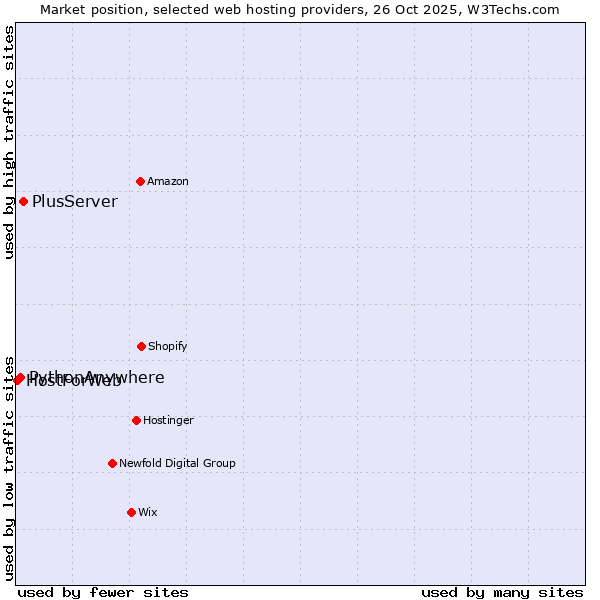Click the red Amazon data point marker

point(140,181)
